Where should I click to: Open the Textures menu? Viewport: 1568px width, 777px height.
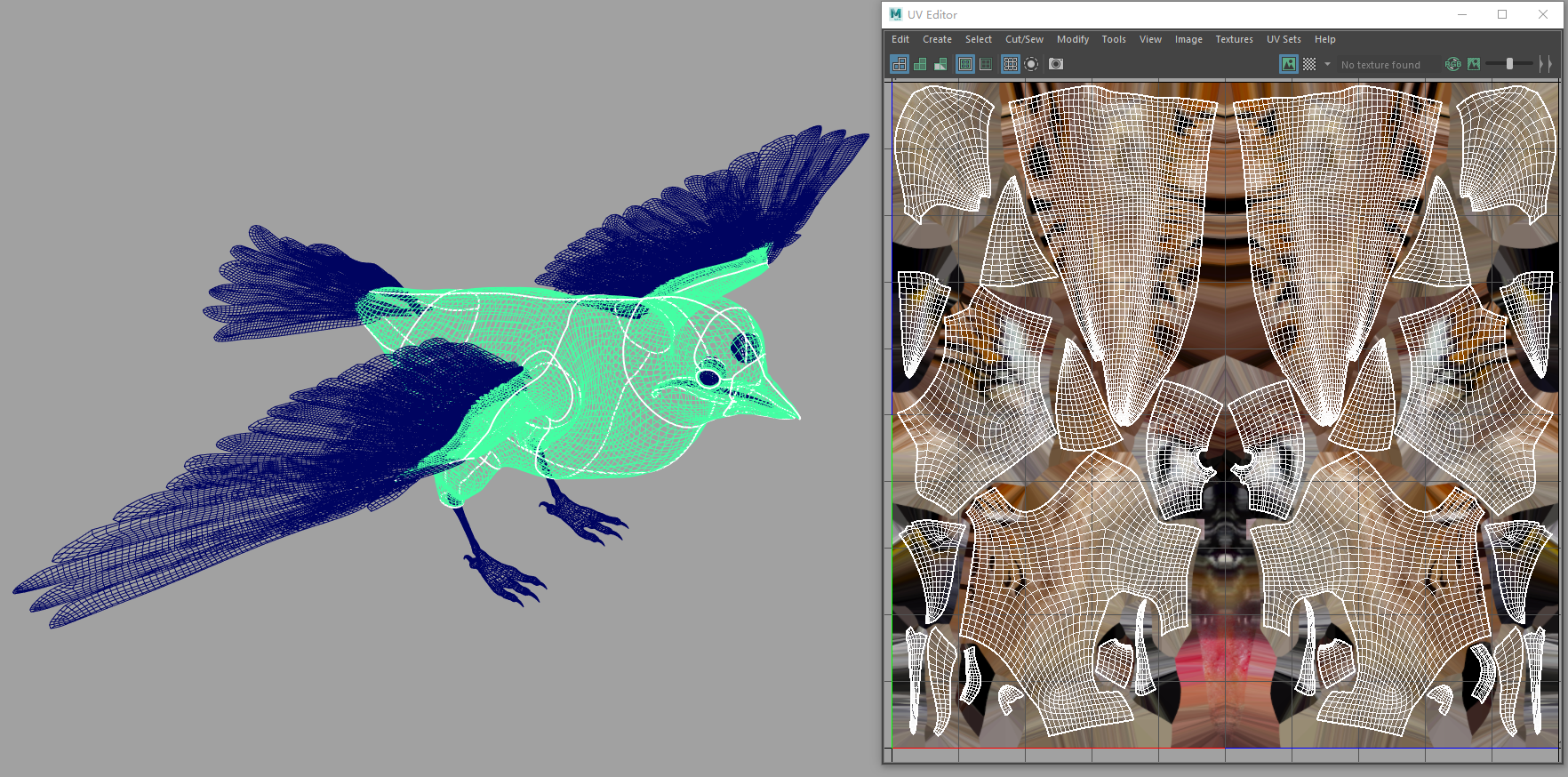(x=1234, y=39)
